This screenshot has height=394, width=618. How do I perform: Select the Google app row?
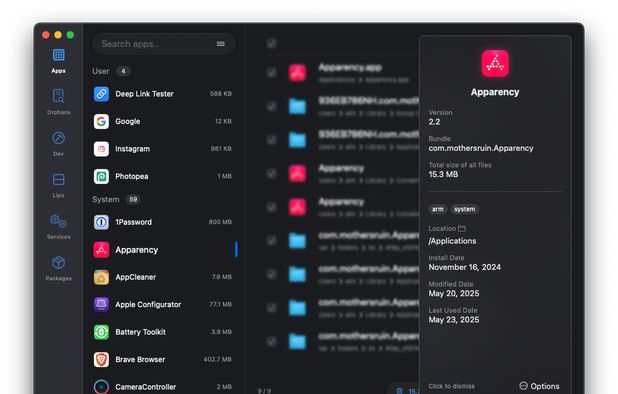pyautogui.click(x=163, y=121)
